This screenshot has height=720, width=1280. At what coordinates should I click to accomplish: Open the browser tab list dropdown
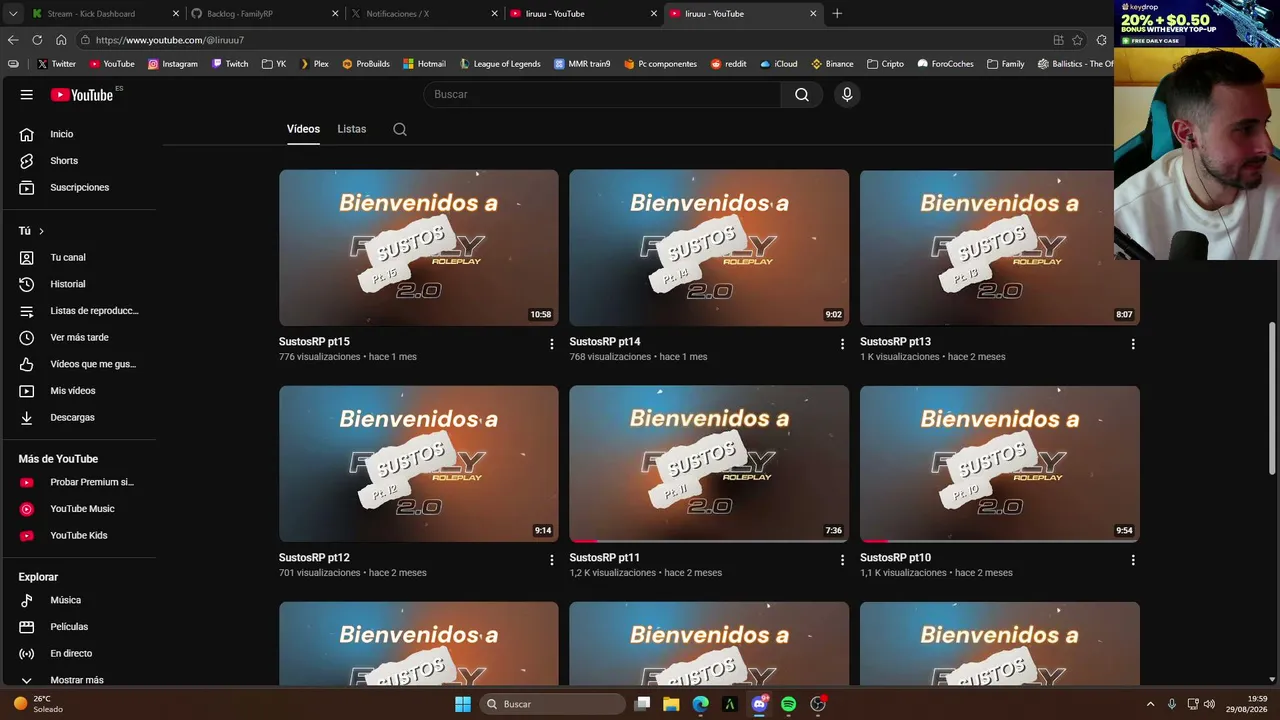pyautogui.click(x=13, y=14)
